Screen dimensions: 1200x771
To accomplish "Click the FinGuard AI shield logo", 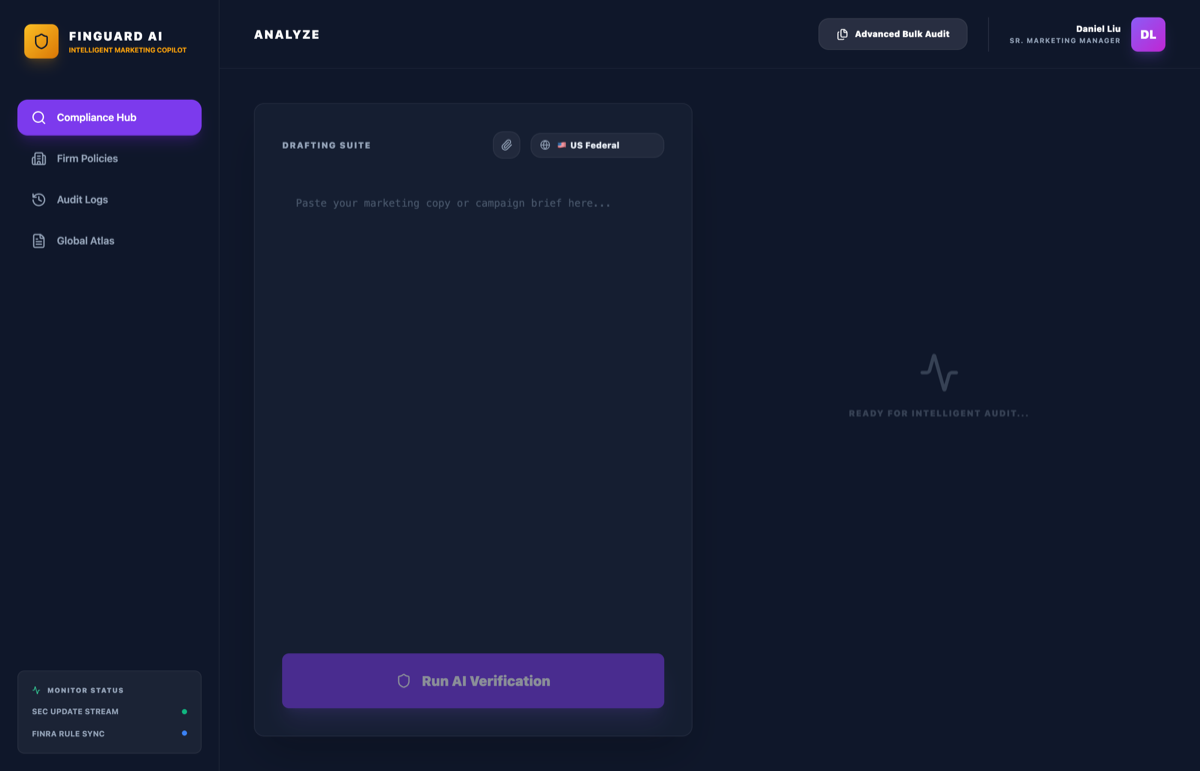I will (x=41, y=41).
